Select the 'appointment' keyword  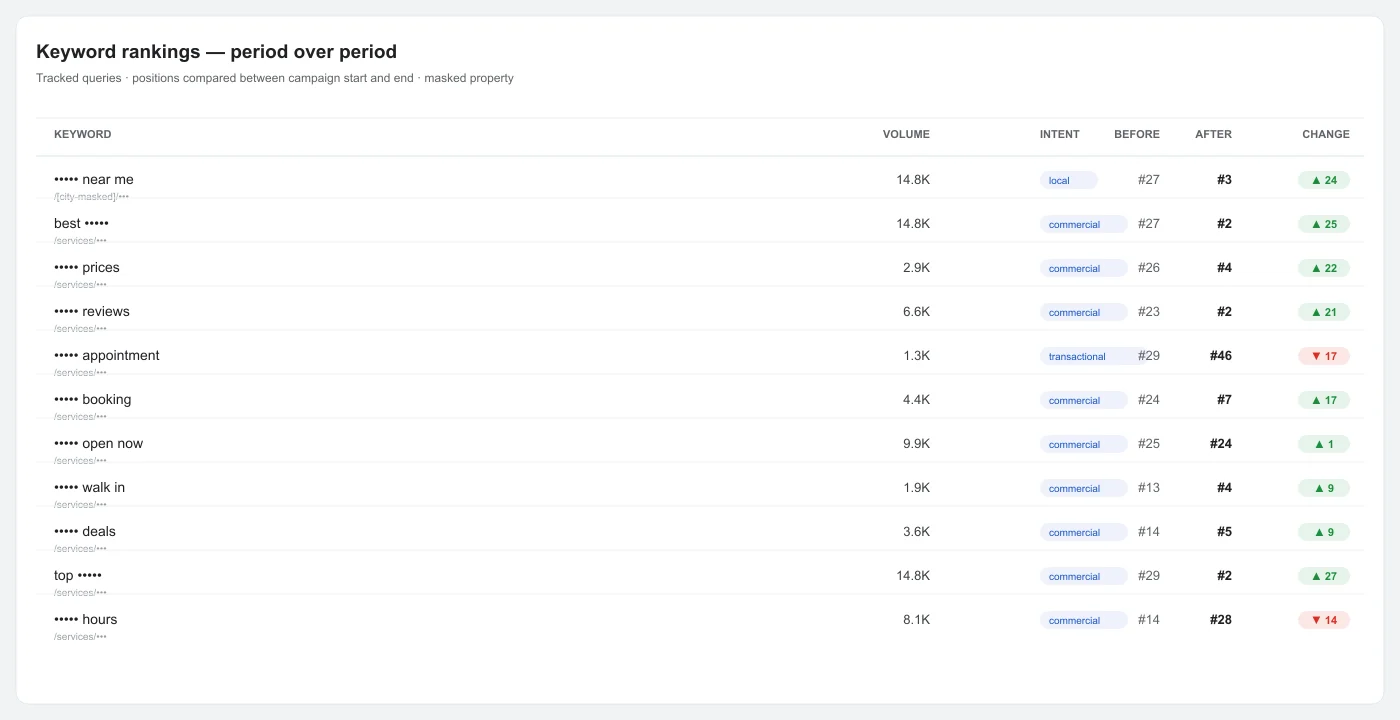107,355
